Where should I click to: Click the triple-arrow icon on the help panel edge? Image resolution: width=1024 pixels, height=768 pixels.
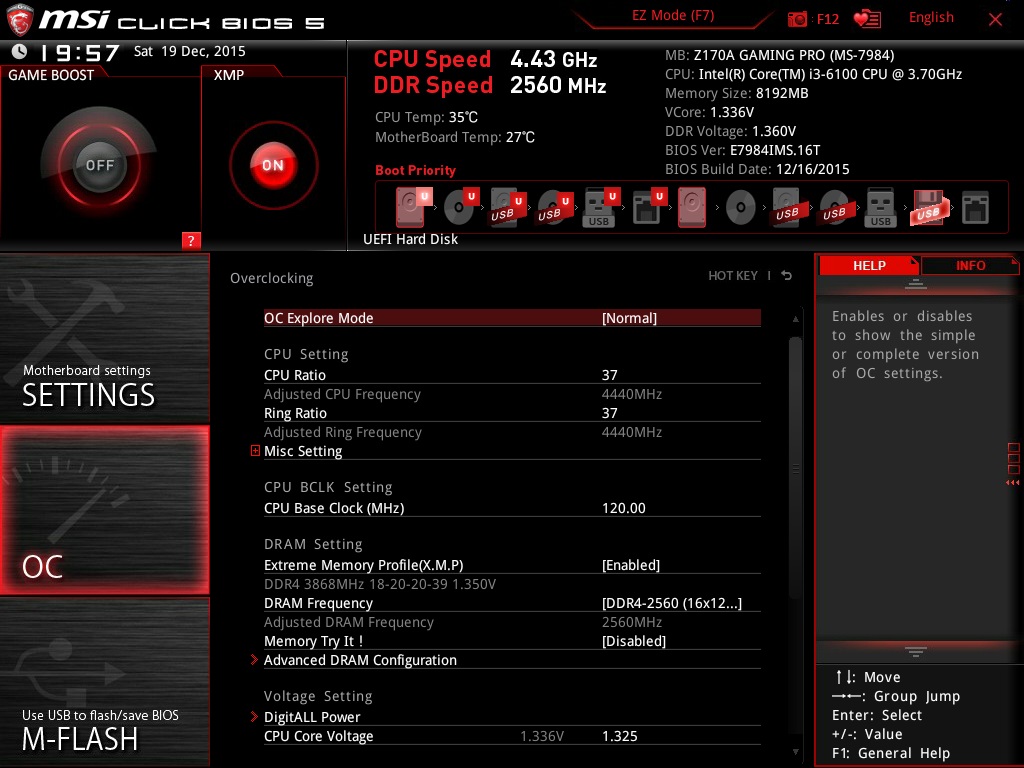1012,483
